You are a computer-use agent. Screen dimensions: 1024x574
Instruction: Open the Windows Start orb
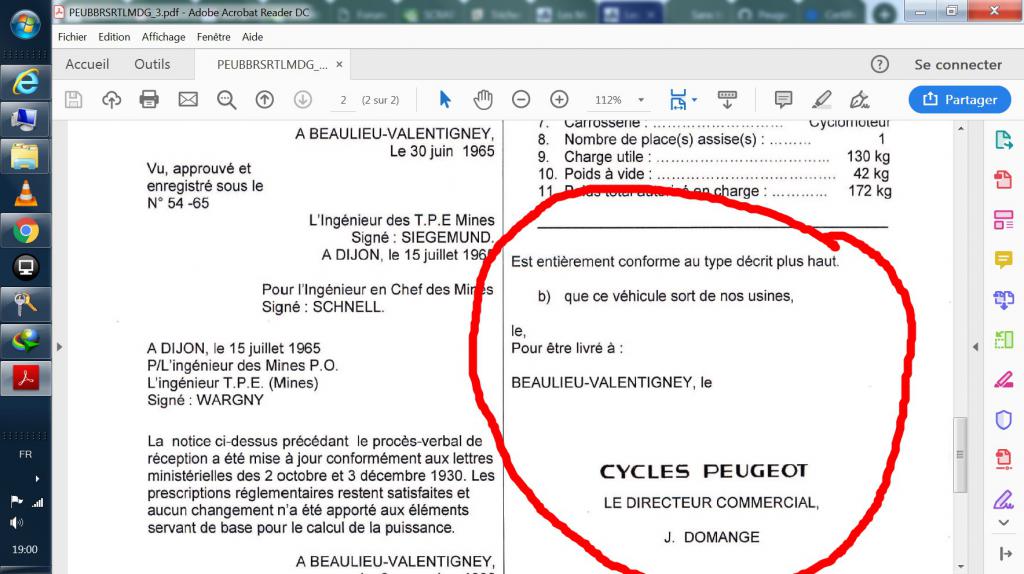click(x=25, y=25)
